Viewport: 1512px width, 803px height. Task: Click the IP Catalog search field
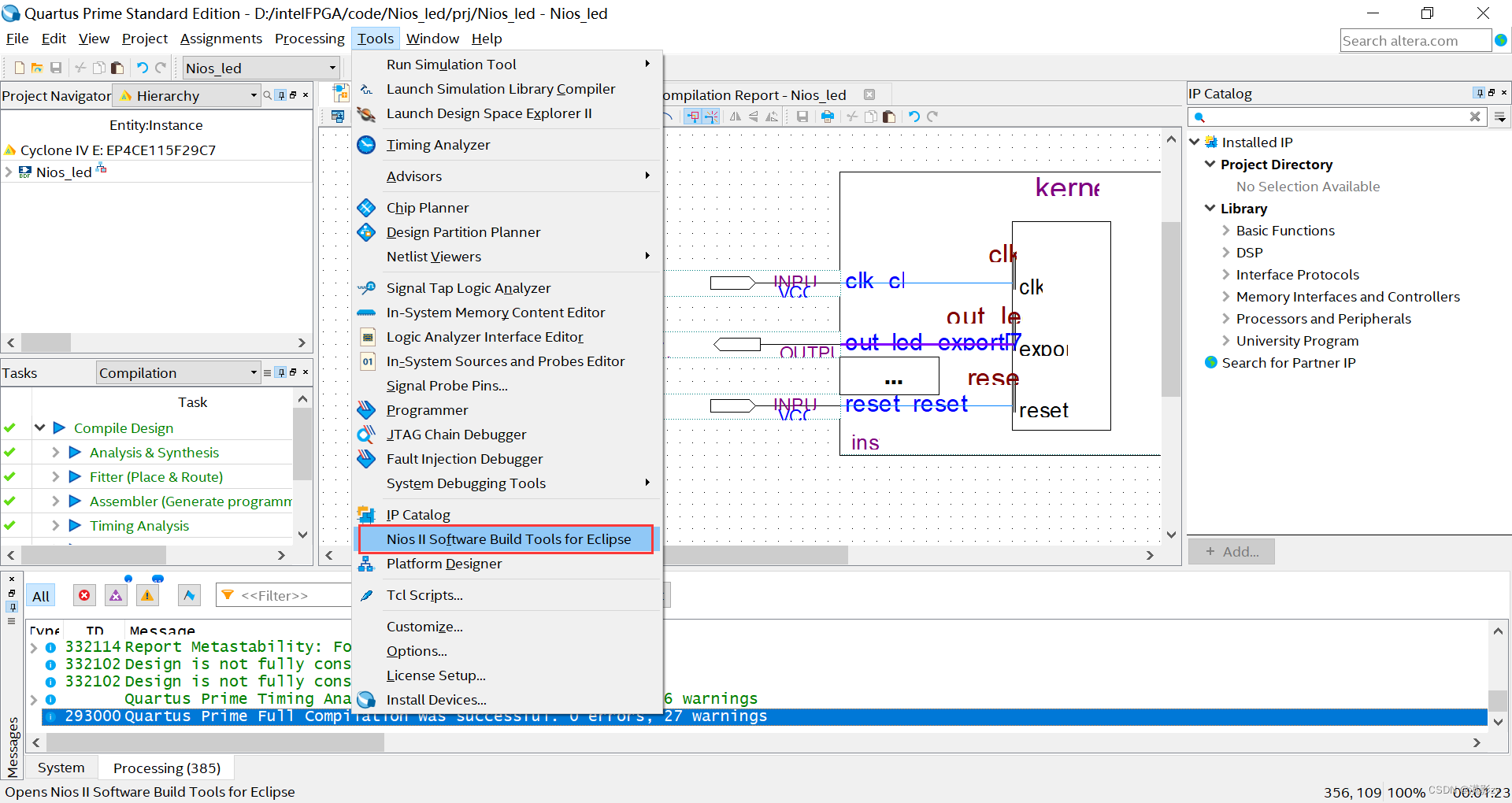pyautogui.click(x=1336, y=117)
